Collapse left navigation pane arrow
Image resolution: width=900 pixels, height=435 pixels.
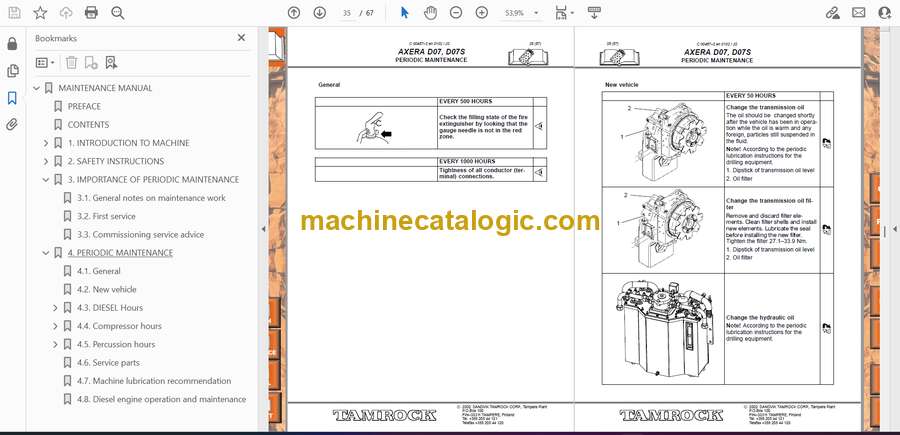coord(263,229)
